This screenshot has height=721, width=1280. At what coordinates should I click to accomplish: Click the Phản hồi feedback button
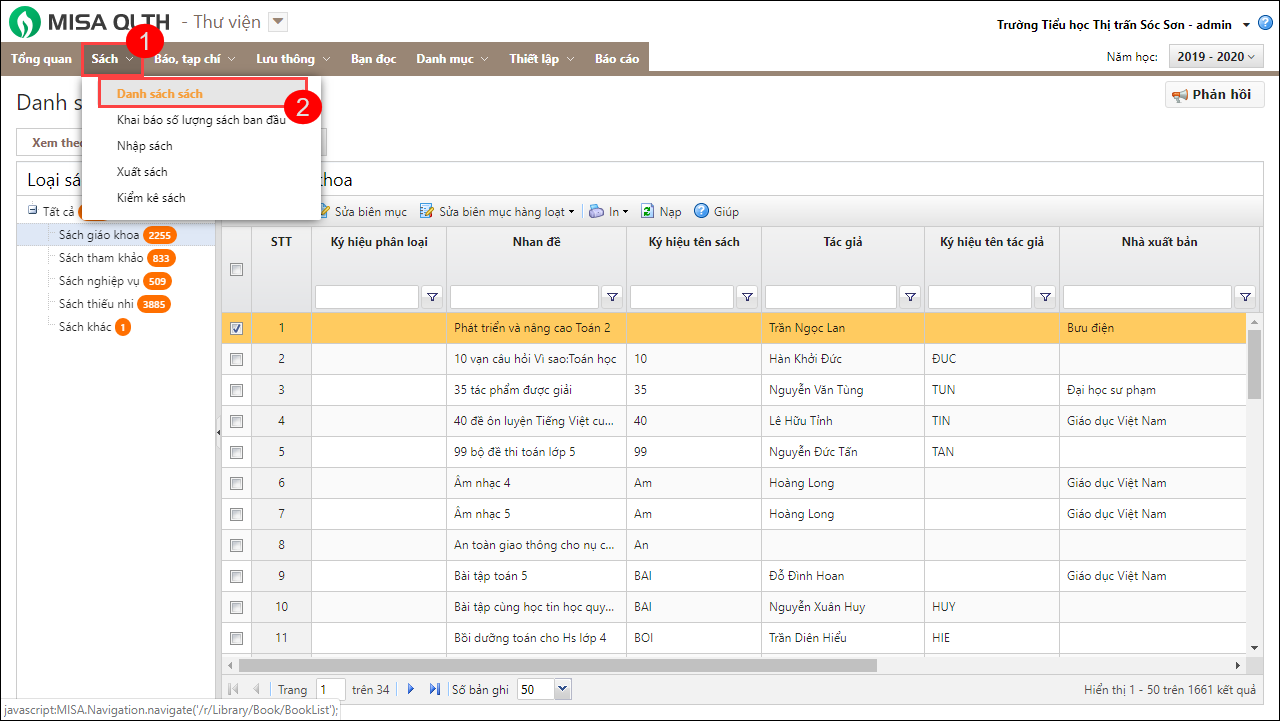(x=1214, y=95)
